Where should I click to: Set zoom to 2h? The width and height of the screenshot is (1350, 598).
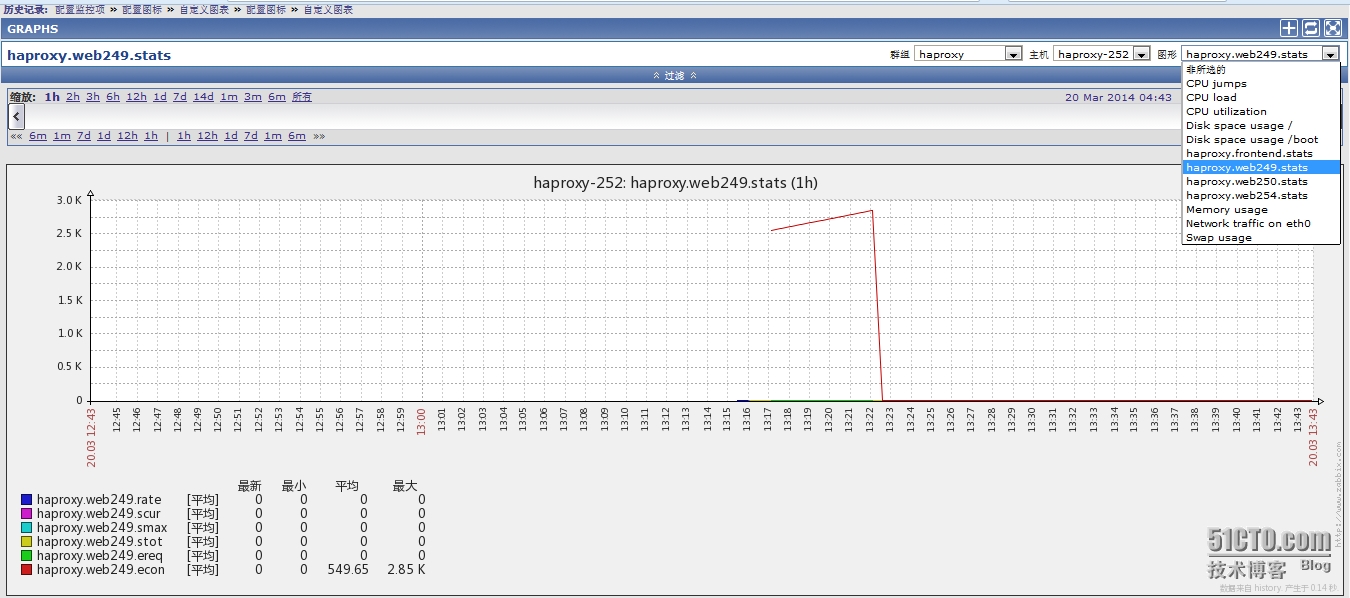tap(73, 97)
